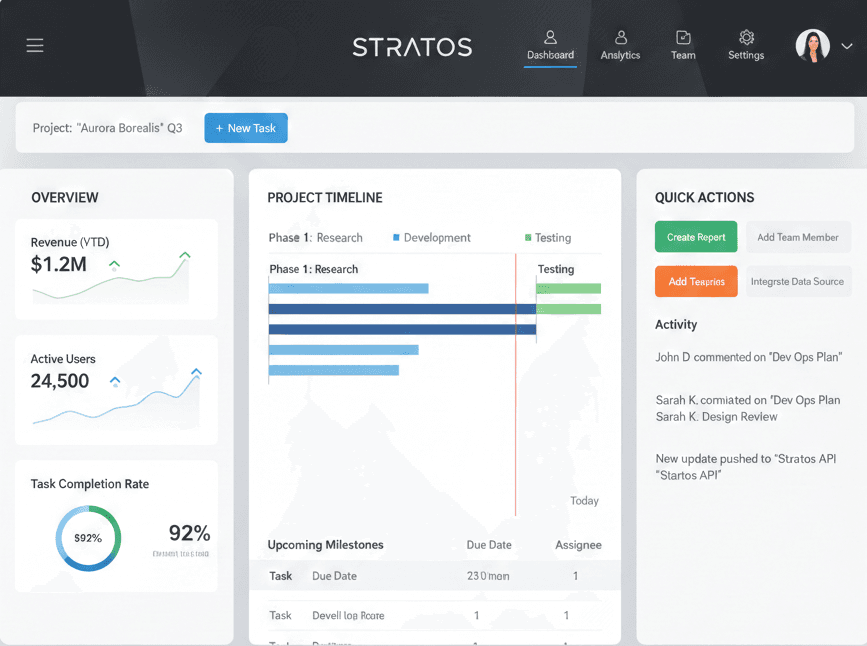Switch to the Analytics tab label
Image resolution: width=867 pixels, height=646 pixels.
pos(620,55)
